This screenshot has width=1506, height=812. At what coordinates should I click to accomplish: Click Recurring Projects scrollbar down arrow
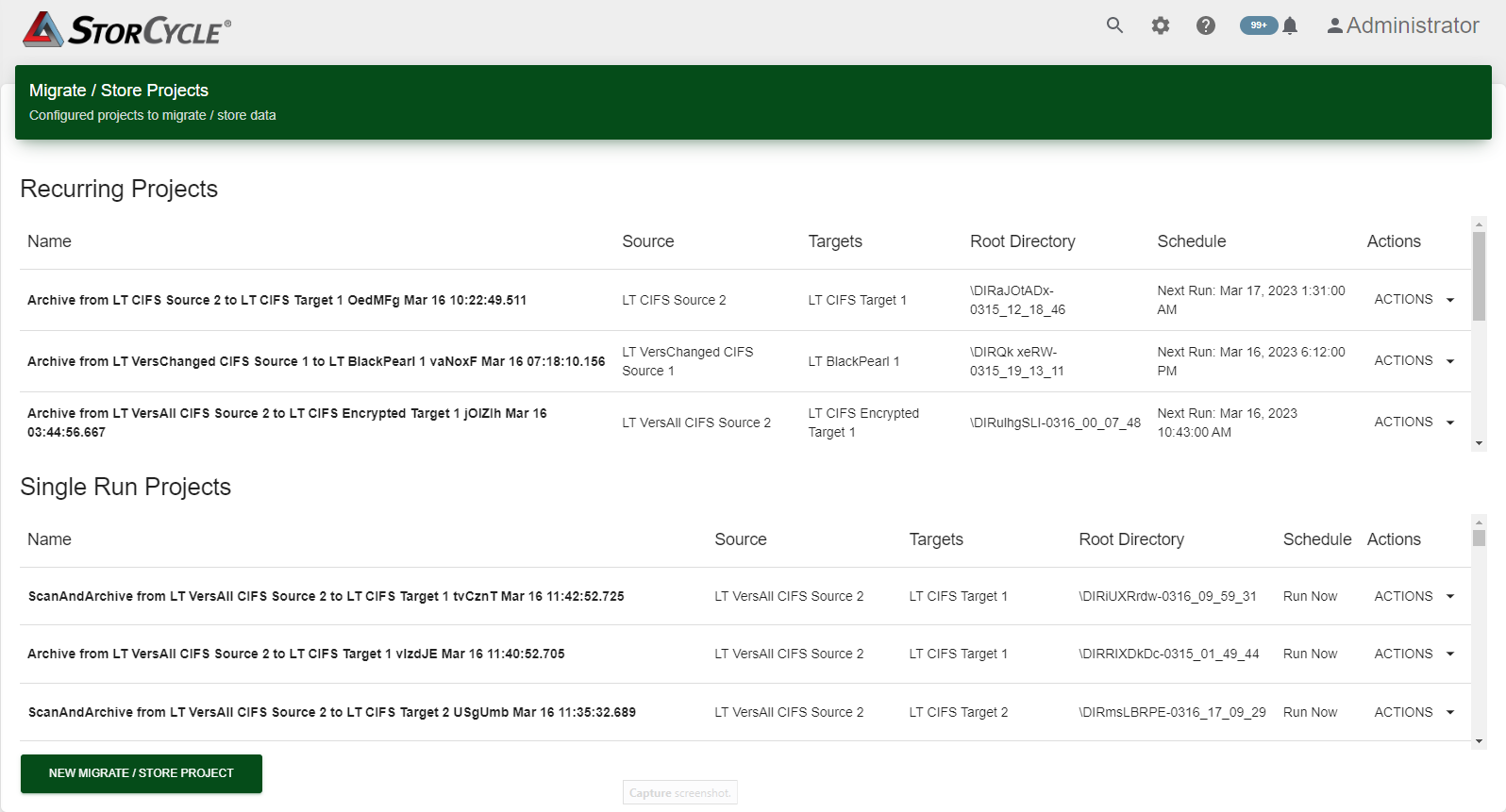tap(1479, 443)
